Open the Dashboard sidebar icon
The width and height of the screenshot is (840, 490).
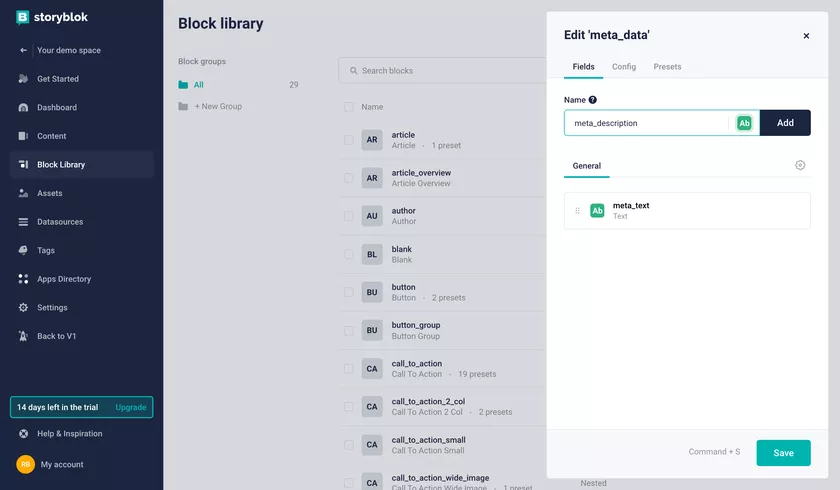(23, 107)
